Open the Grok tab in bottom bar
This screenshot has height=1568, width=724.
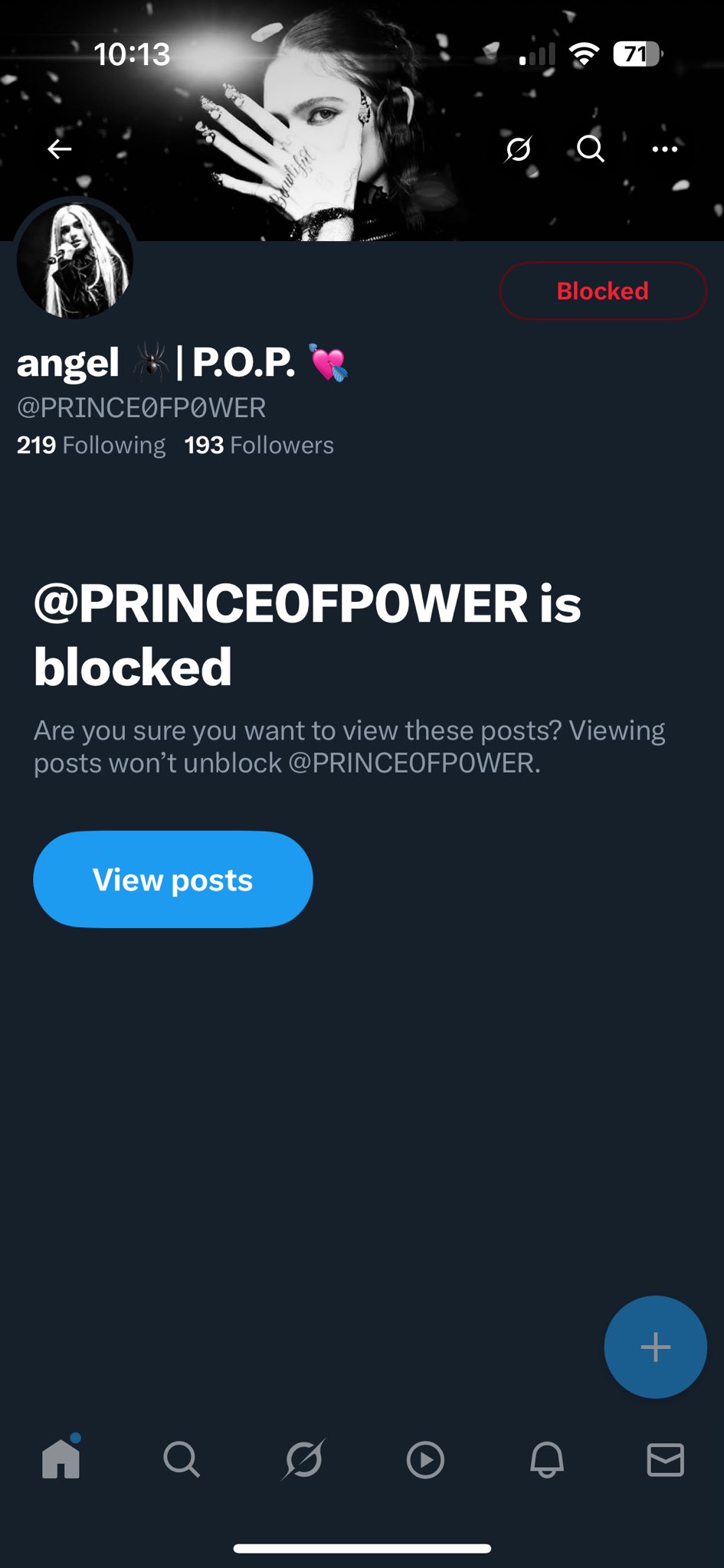(303, 1459)
